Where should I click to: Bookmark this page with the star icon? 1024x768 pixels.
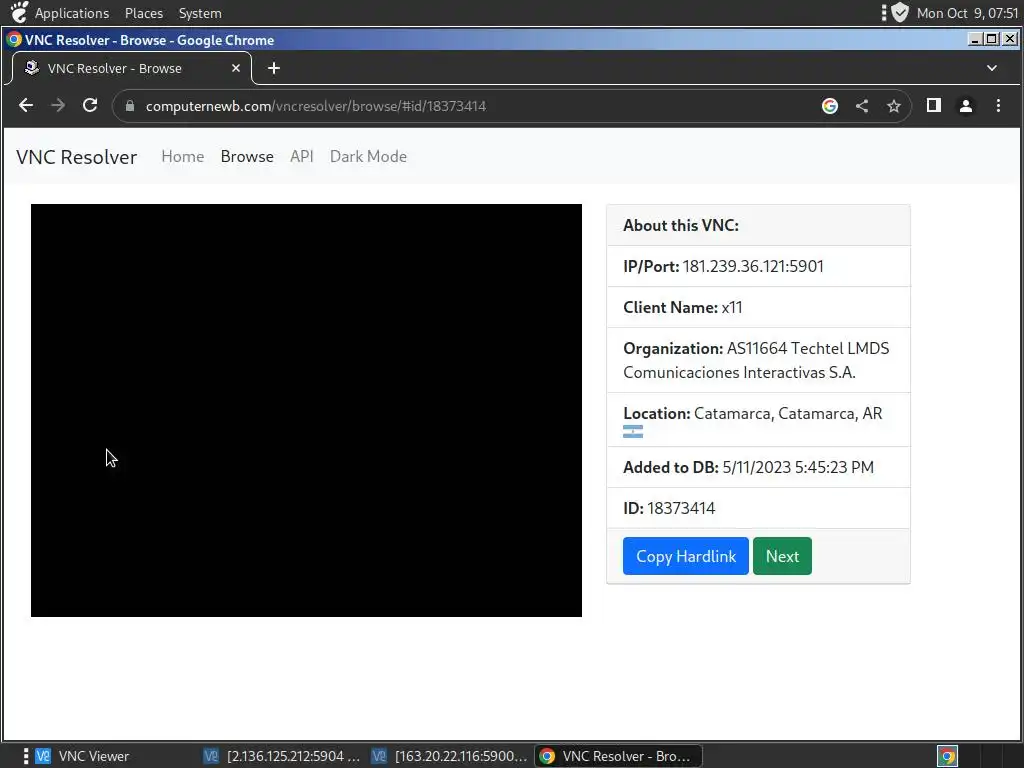click(x=894, y=106)
